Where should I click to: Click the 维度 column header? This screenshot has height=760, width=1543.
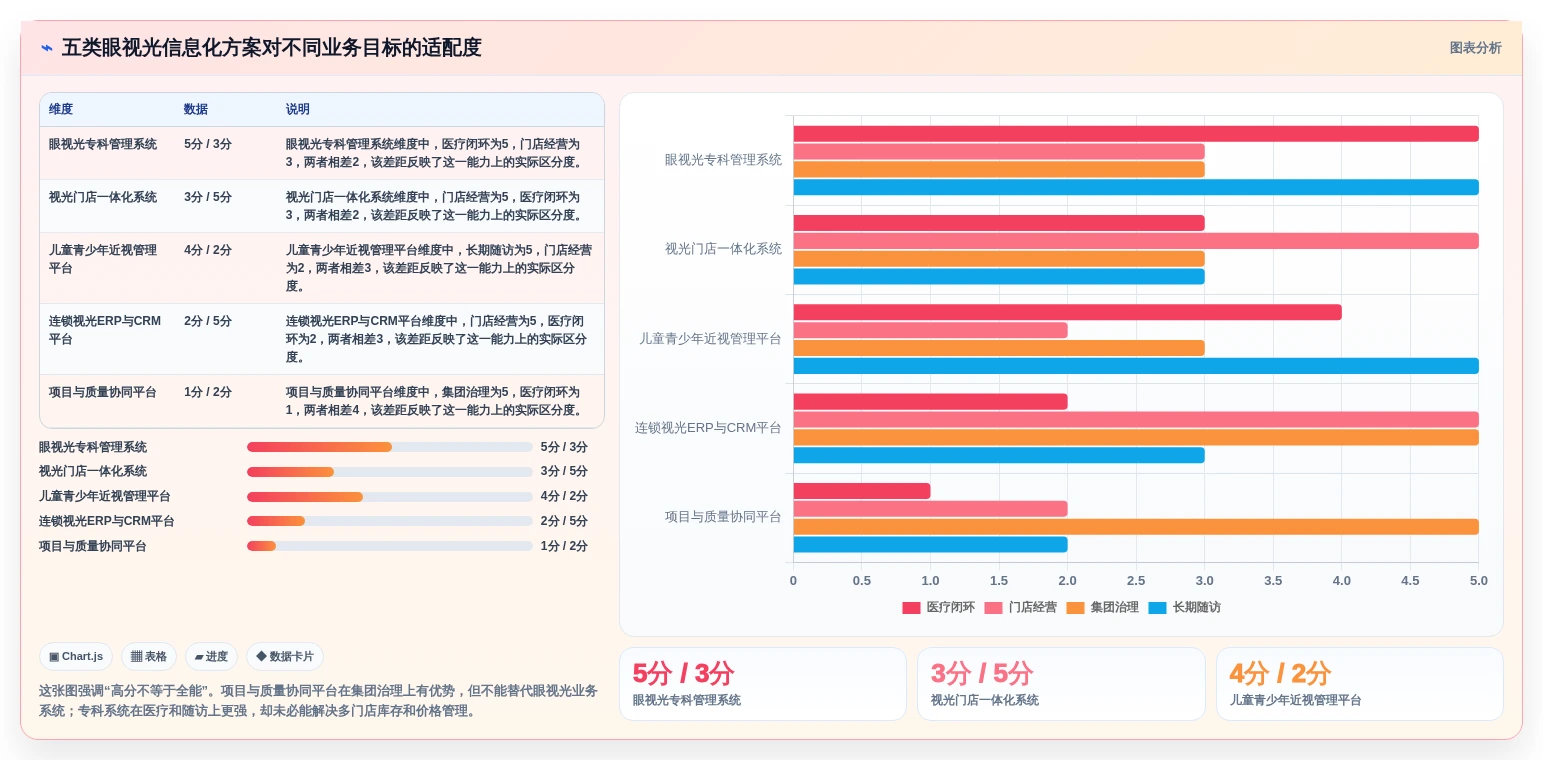click(61, 110)
